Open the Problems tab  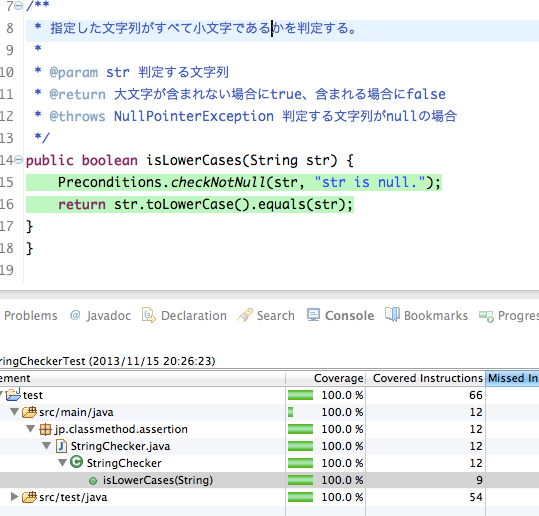pyautogui.click(x=31, y=316)
